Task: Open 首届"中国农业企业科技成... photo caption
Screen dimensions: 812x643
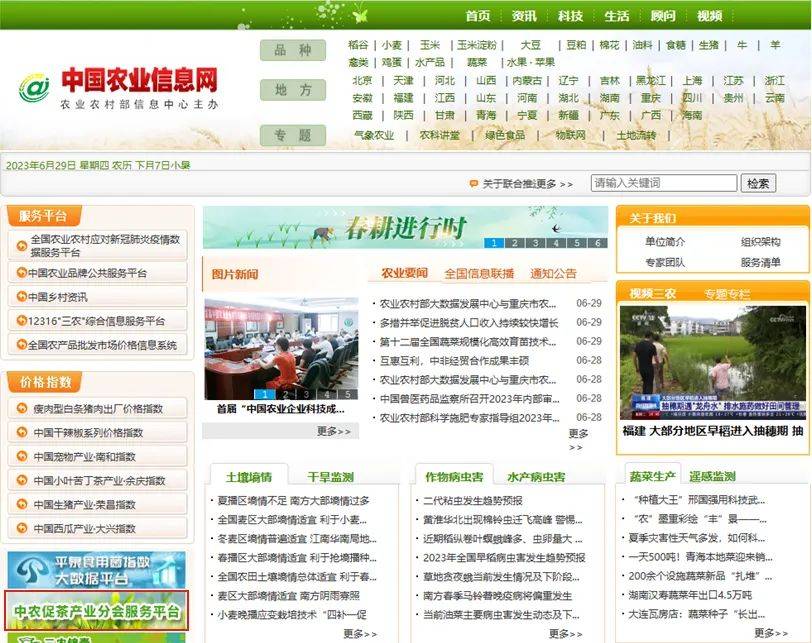Action: click(x=281, y=409)
